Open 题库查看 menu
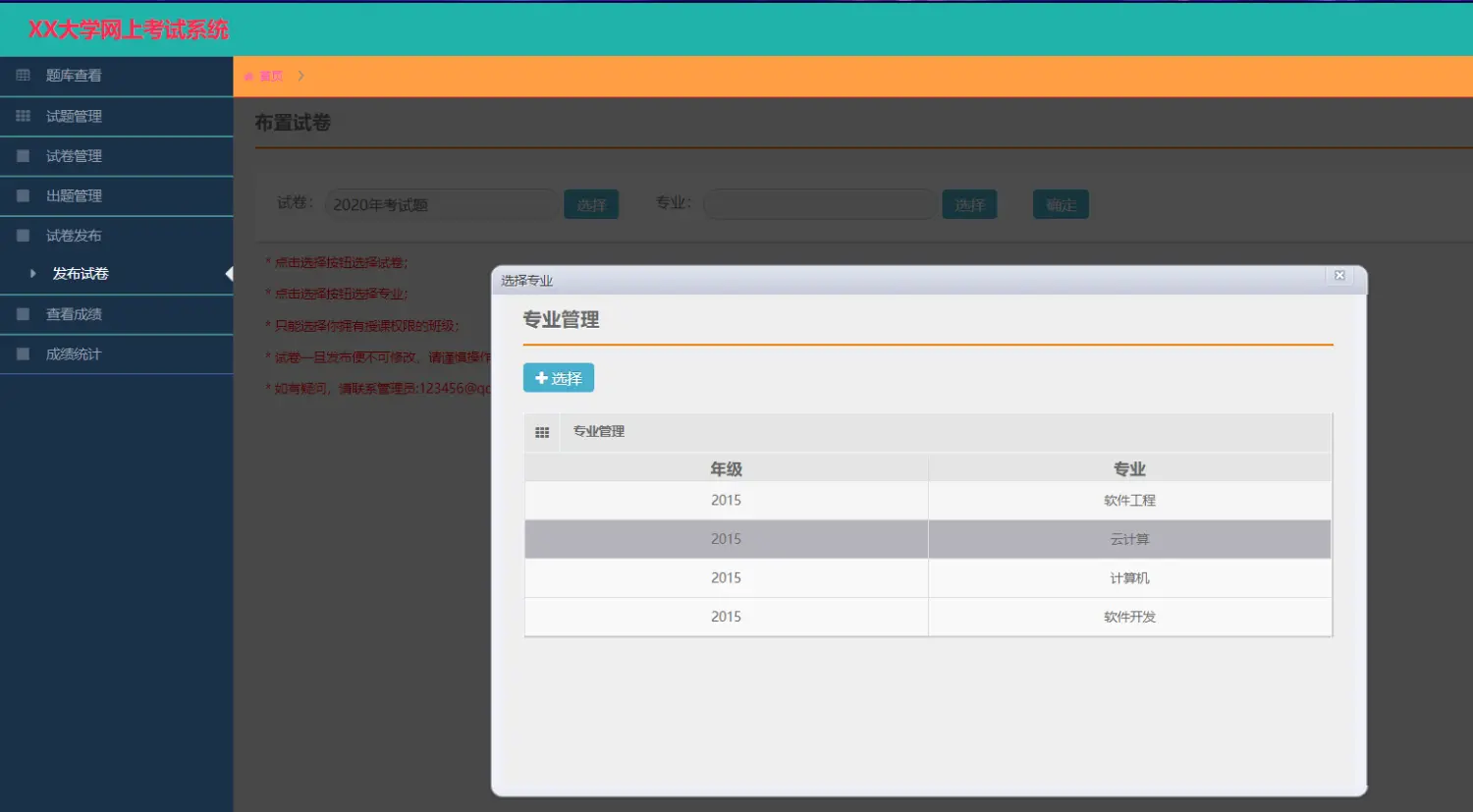 click(117, 76)
